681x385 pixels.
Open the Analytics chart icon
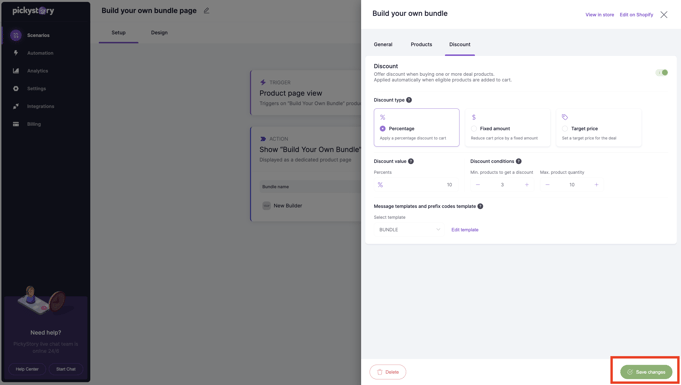click(16, 71)
